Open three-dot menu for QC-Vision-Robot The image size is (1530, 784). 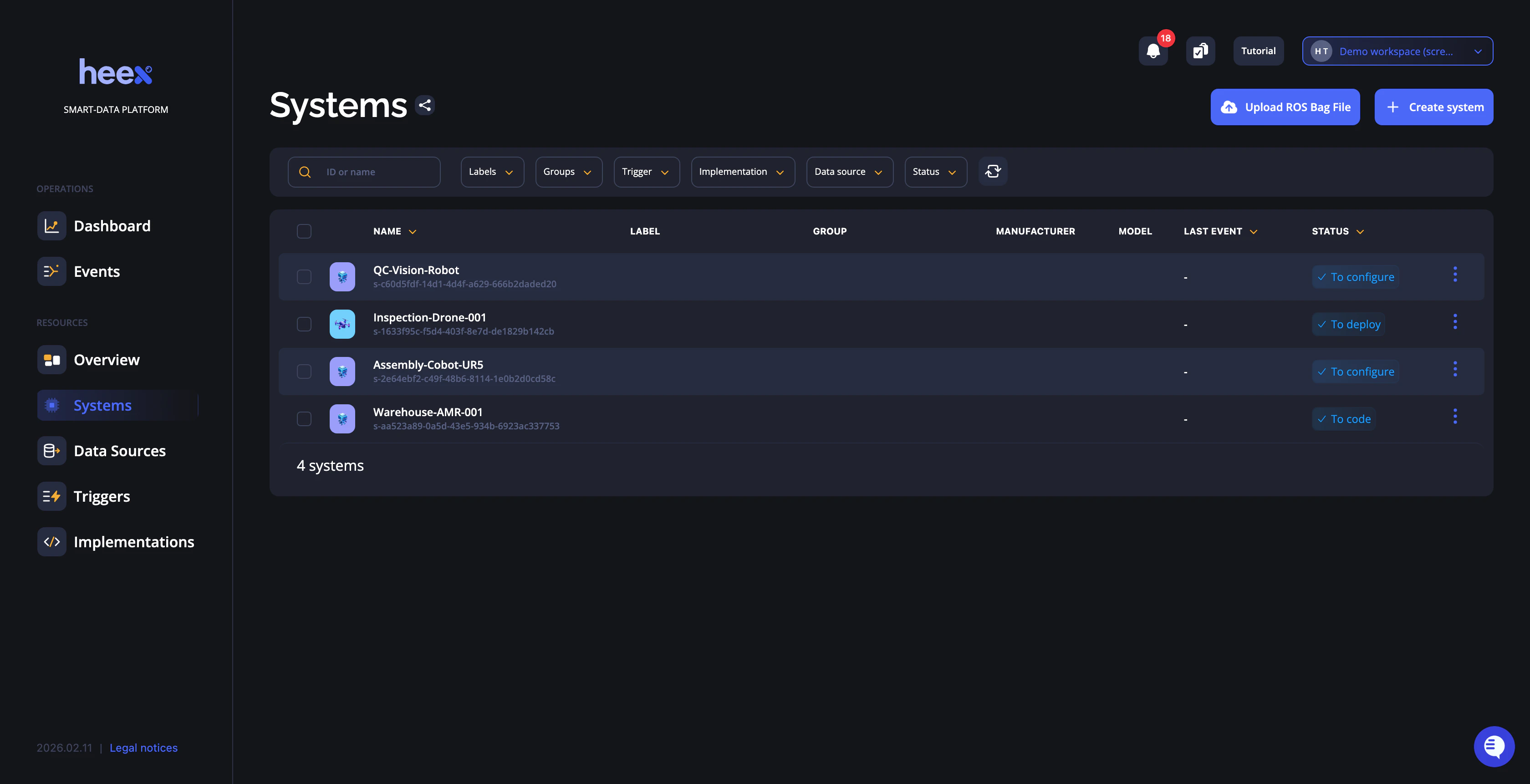coord(1454,275)
